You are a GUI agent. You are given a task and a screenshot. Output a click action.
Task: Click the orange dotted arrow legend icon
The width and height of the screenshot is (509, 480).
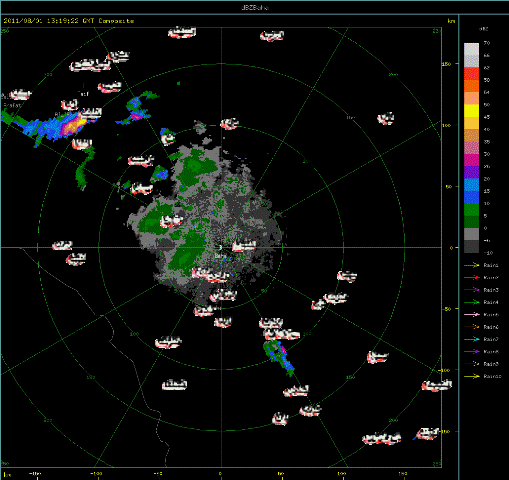[x=471, y=327]
